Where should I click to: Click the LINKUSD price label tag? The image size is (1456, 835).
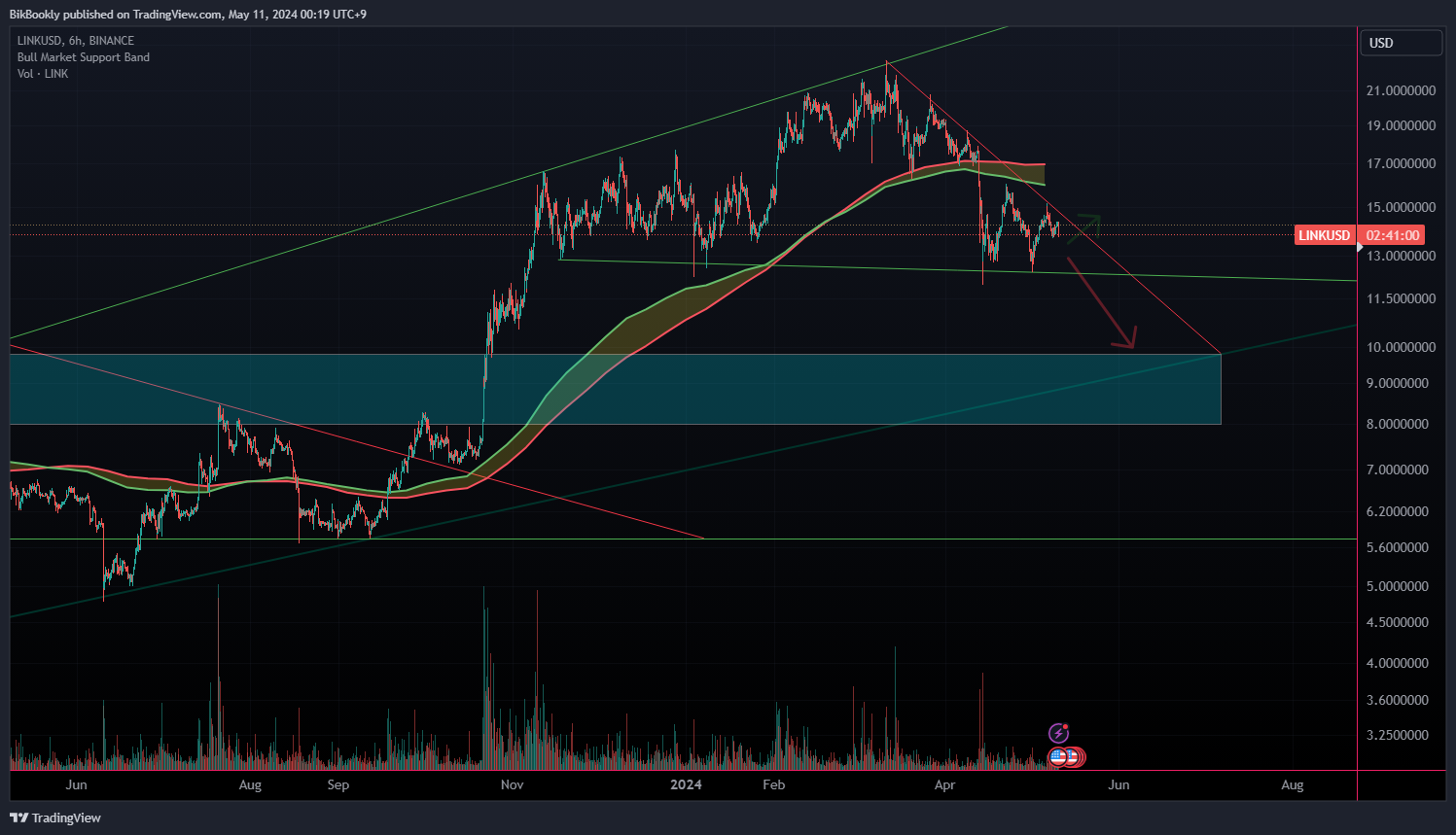[1325, 235]
